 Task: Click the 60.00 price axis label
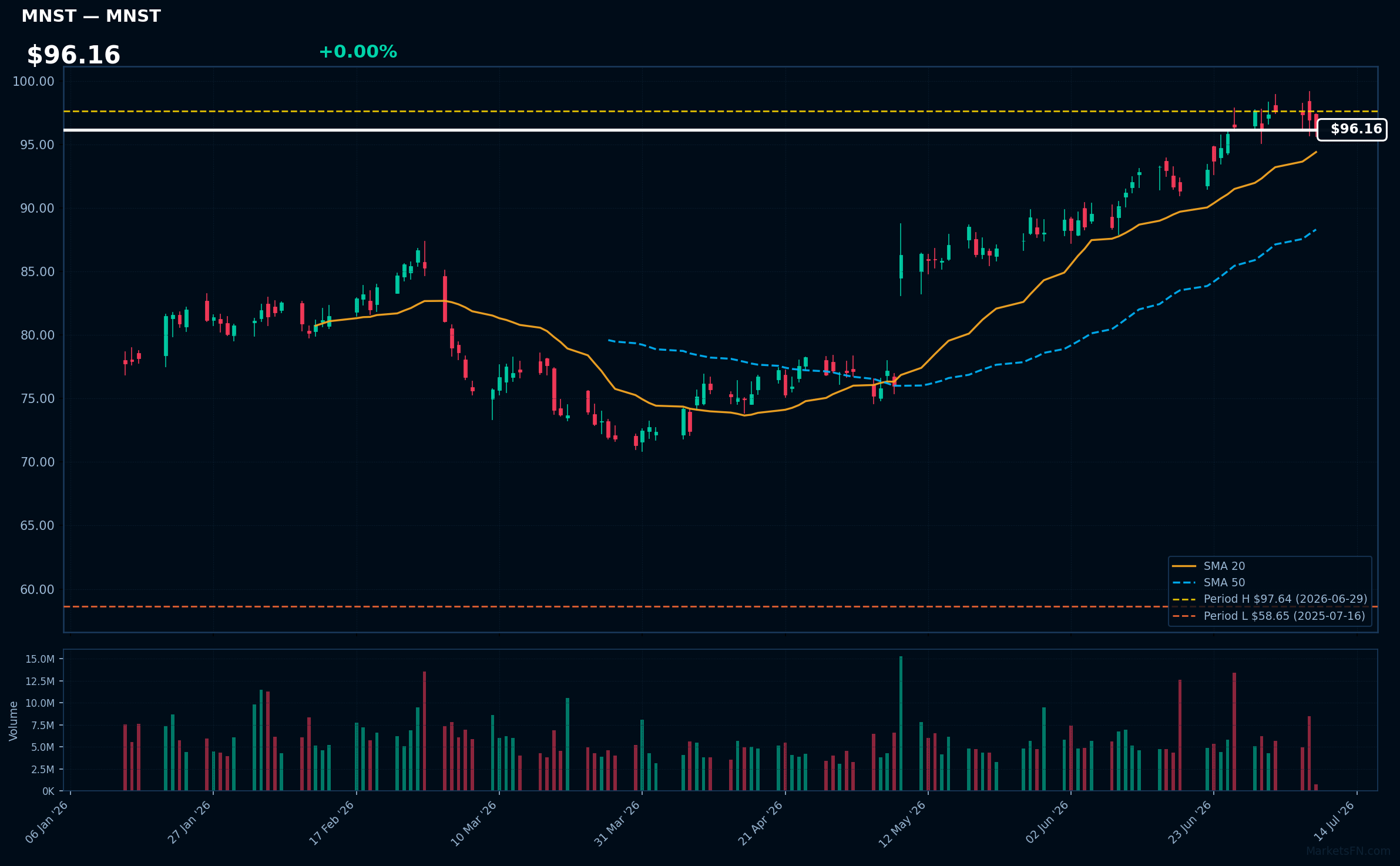pyautogui.click(x=37, y=589)
